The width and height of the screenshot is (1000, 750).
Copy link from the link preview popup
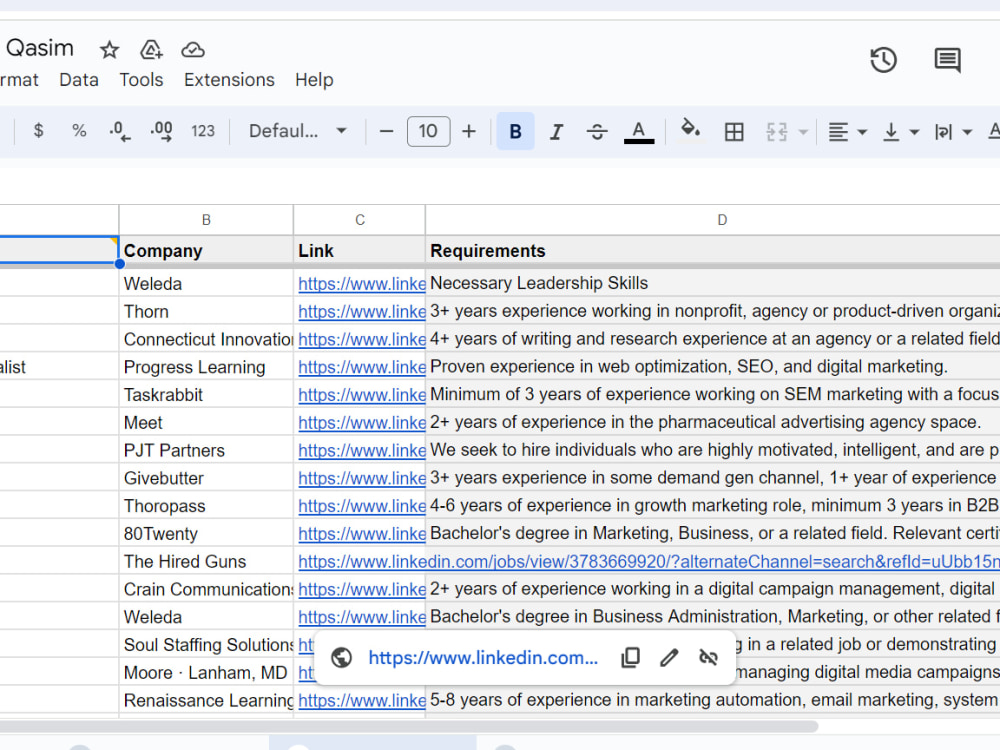pyautogui.click(x=630, y=658)
